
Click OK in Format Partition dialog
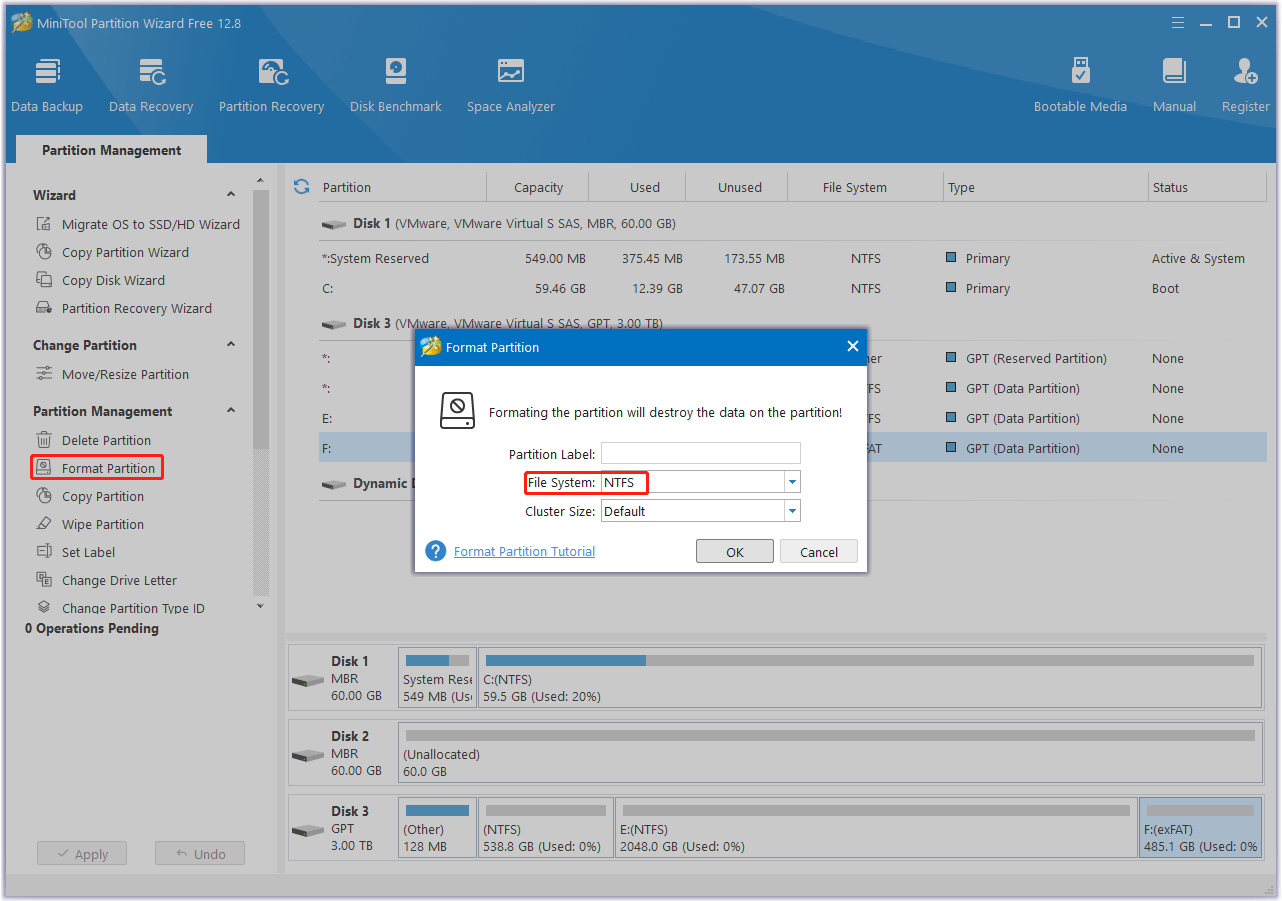click(735, 552)
